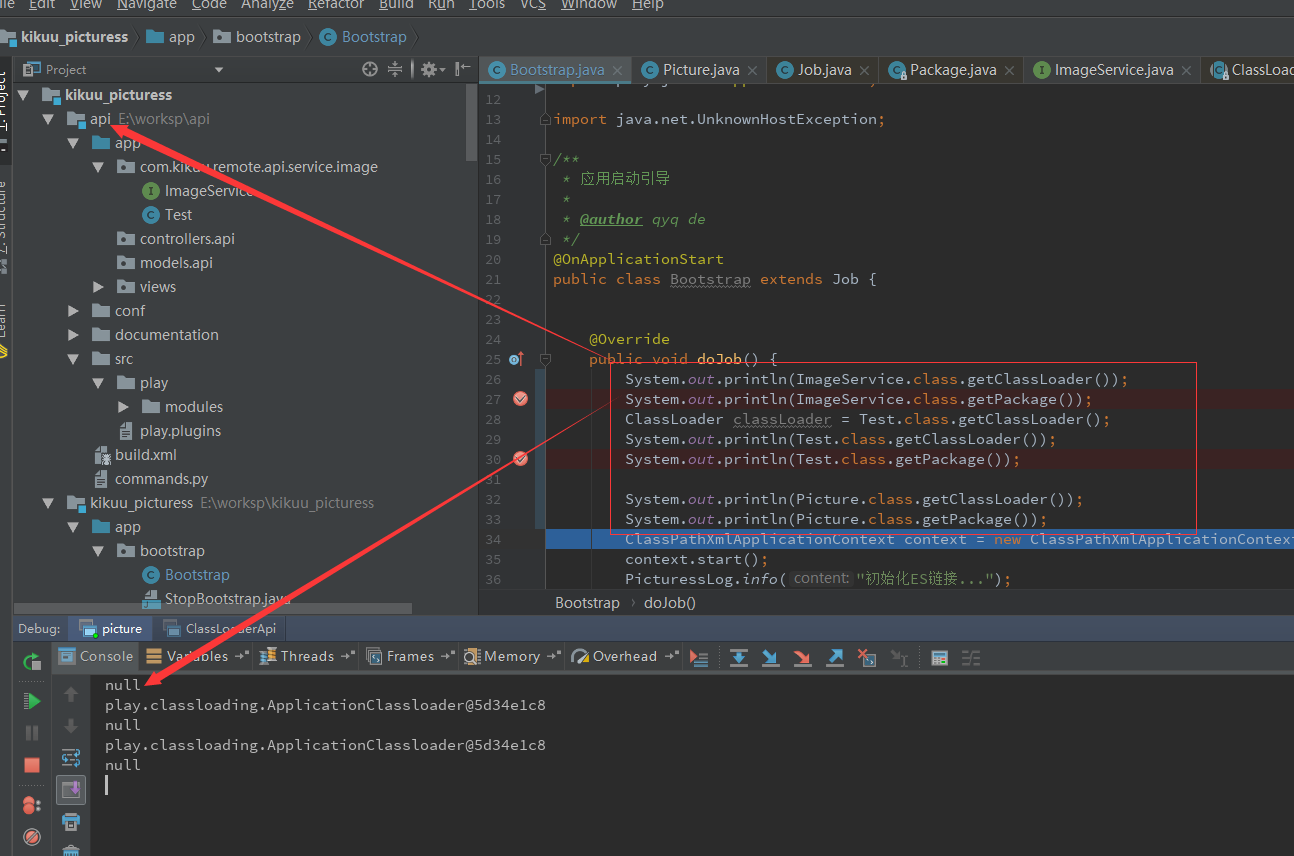Fold the Javadoc comment starting line 15

click(x=545, y=159)
